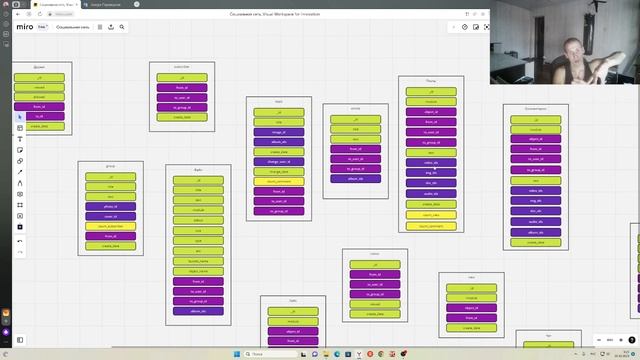Select the Shapes tool

(x=20, y=161)
